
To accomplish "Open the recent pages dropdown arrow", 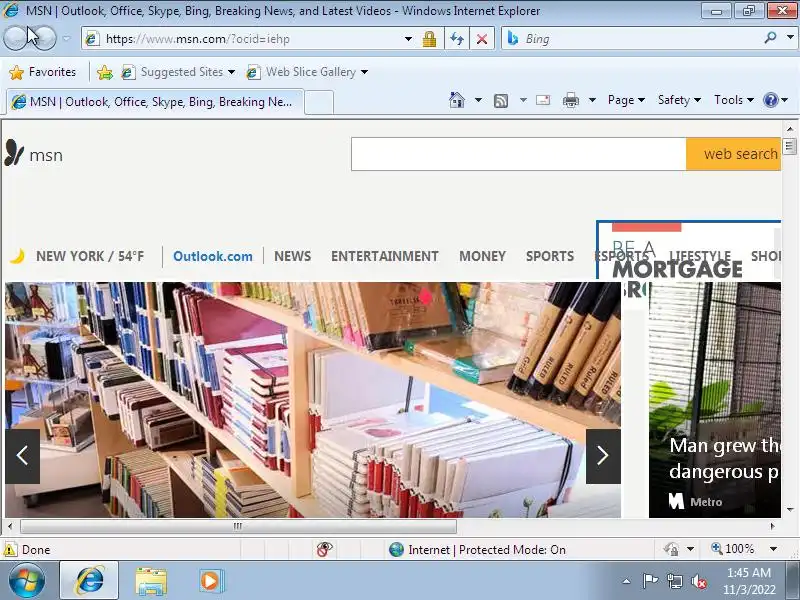I will [66, 38].
